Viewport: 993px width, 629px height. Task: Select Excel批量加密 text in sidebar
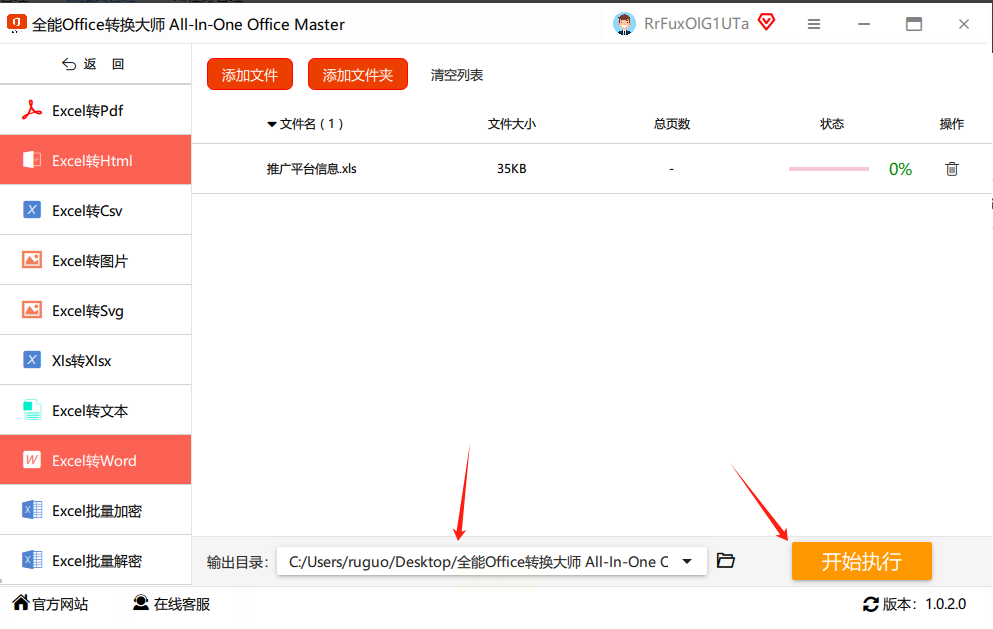97,511
